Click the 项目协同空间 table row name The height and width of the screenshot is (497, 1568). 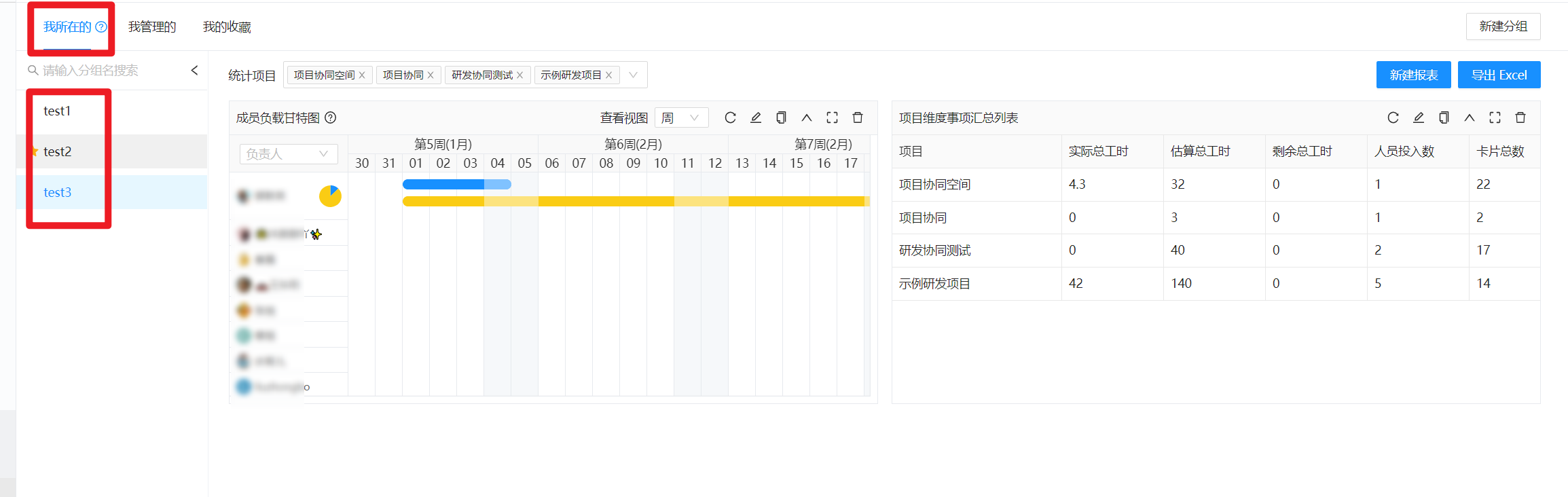934,185
